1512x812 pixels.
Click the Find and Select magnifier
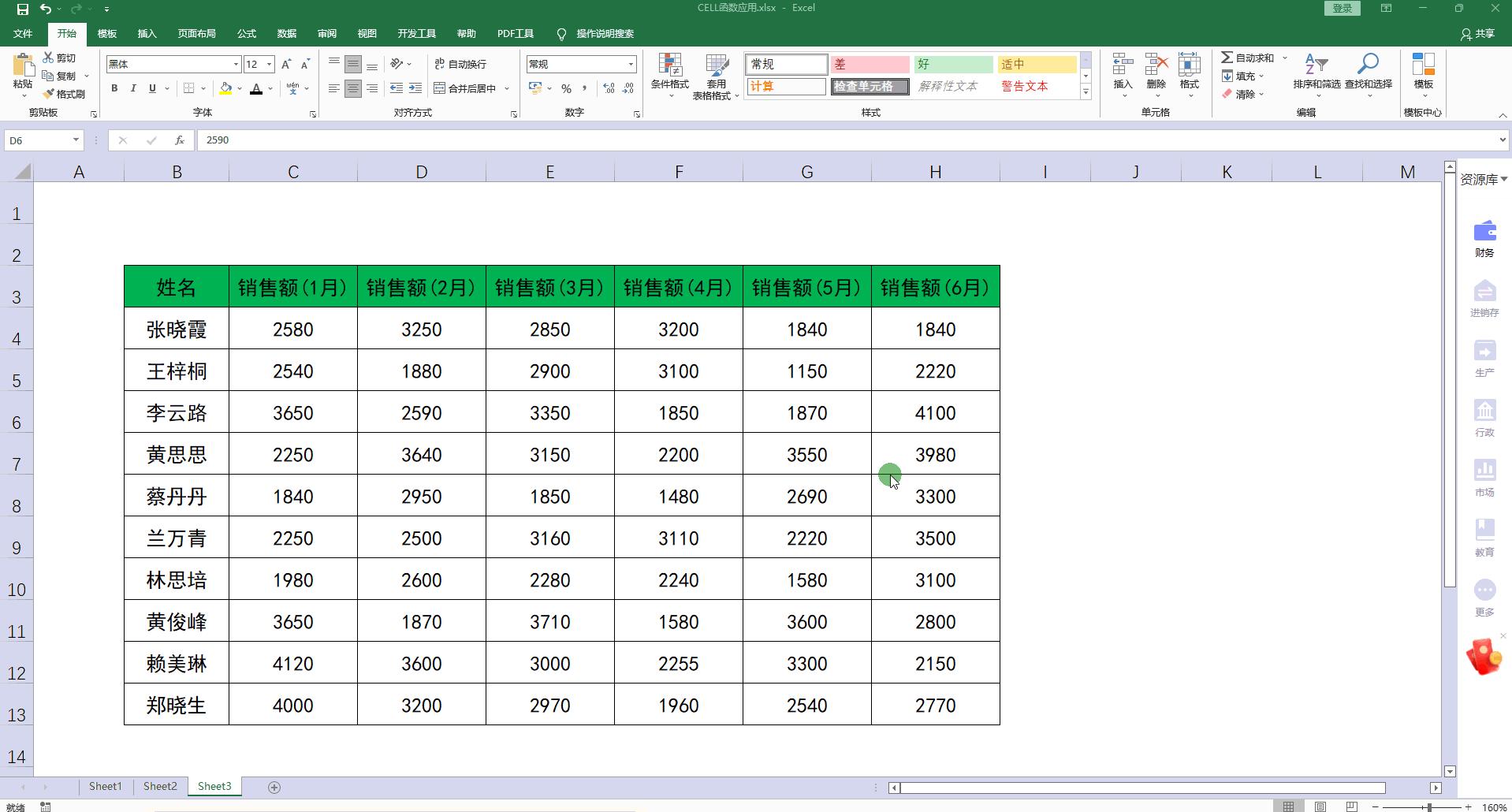tap(1368, 65)
